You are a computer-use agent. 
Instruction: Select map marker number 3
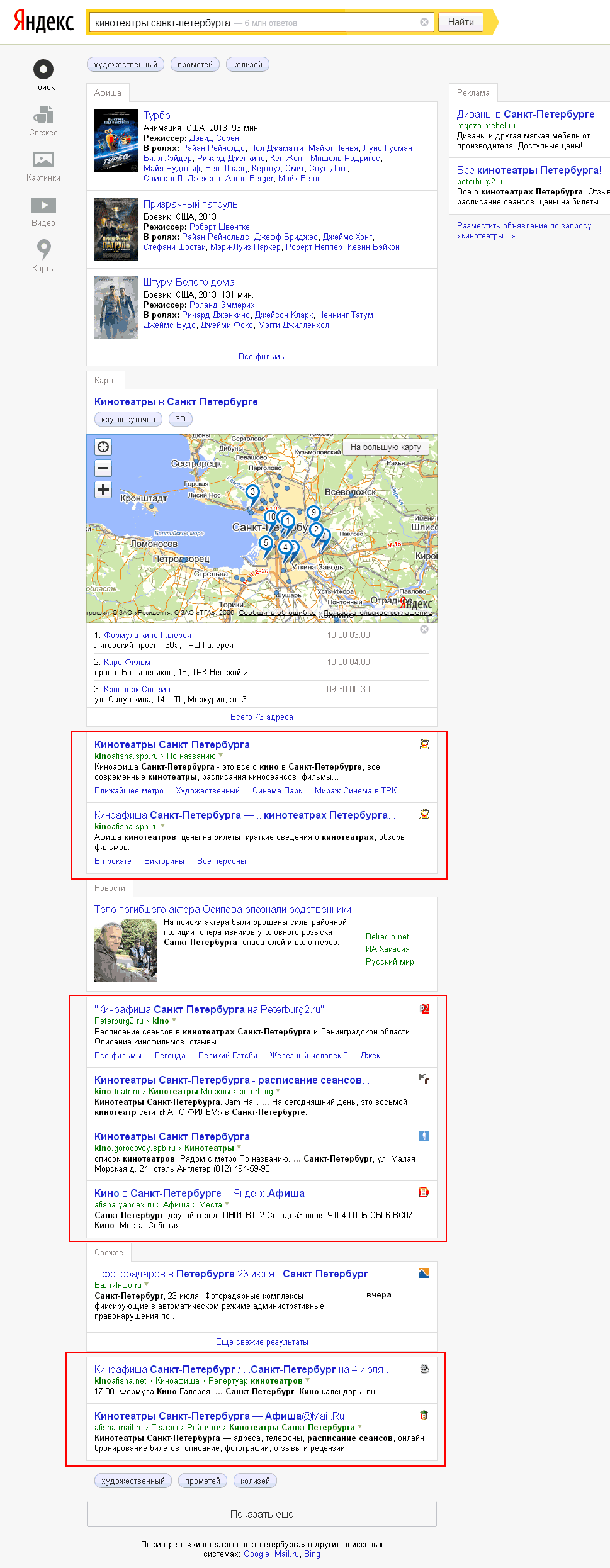pyautogui.click(x=252, y=492)
